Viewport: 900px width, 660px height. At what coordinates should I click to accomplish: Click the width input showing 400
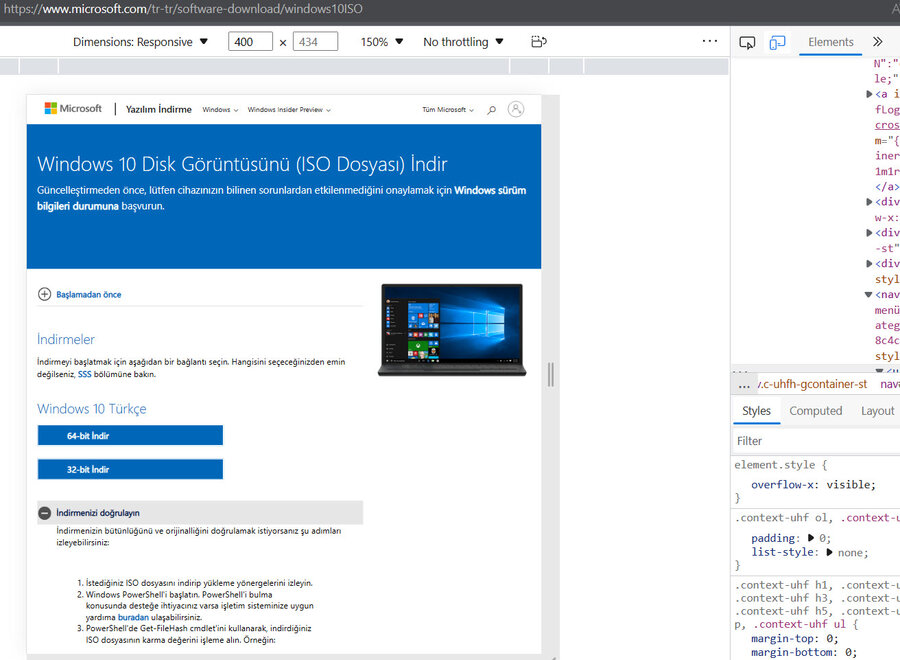tap(250, 42)
